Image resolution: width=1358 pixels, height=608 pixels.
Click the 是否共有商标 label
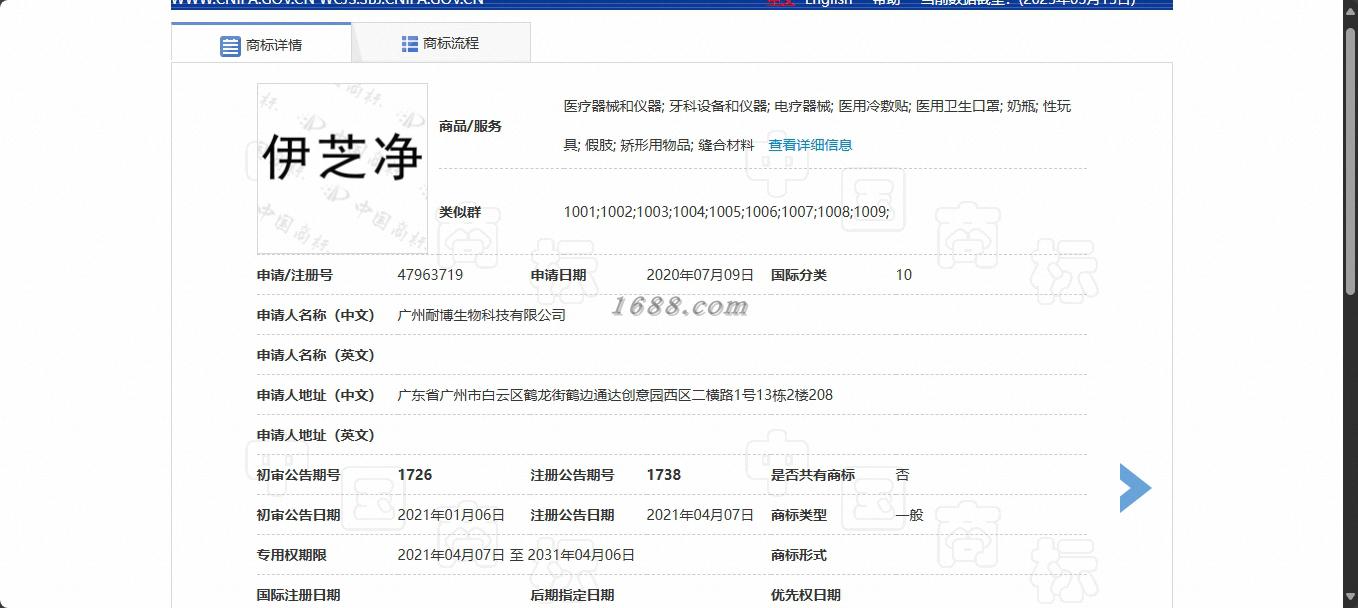click(813, 475)
